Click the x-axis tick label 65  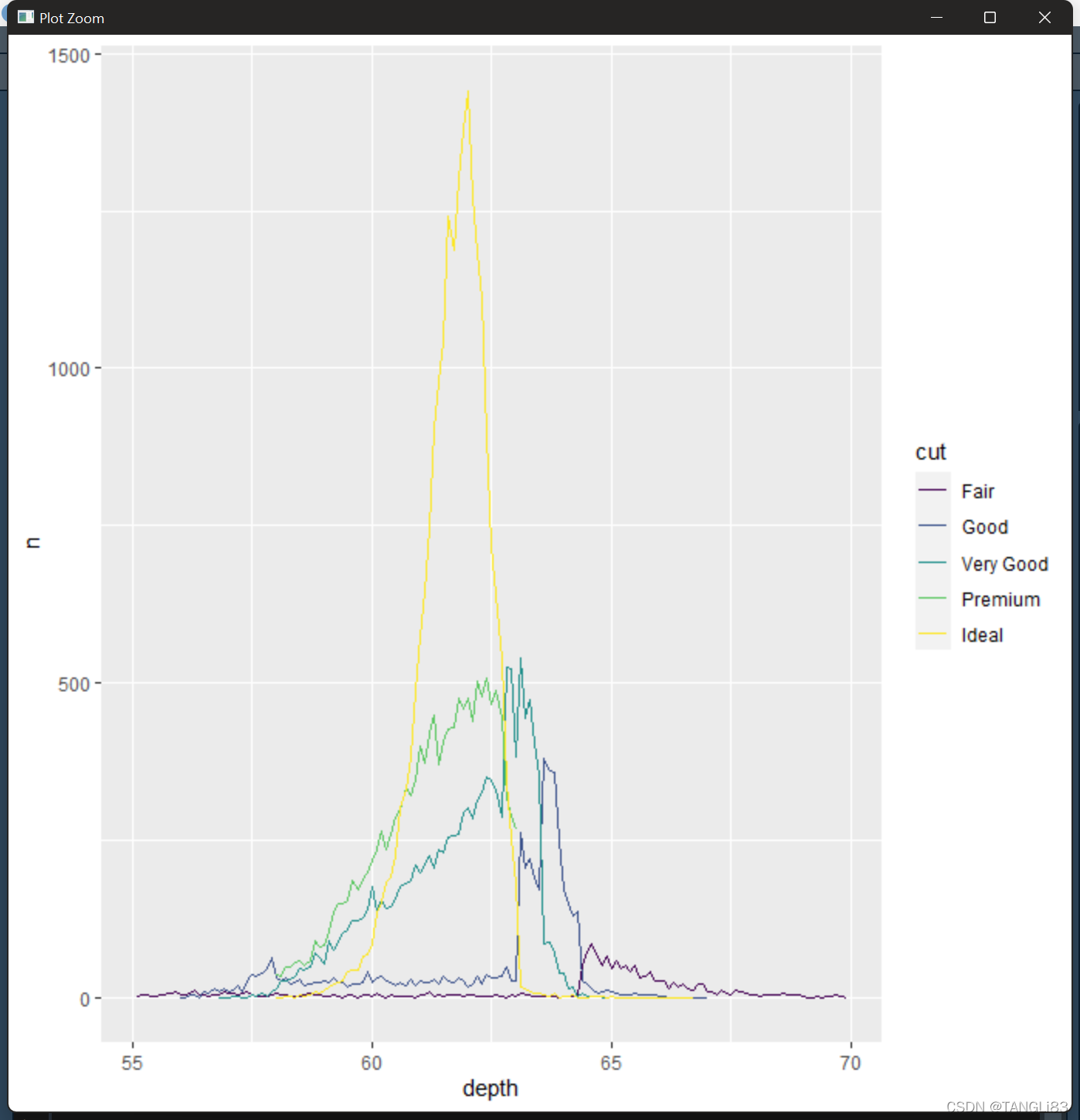pyautogui.click(x=611, y=1064)
